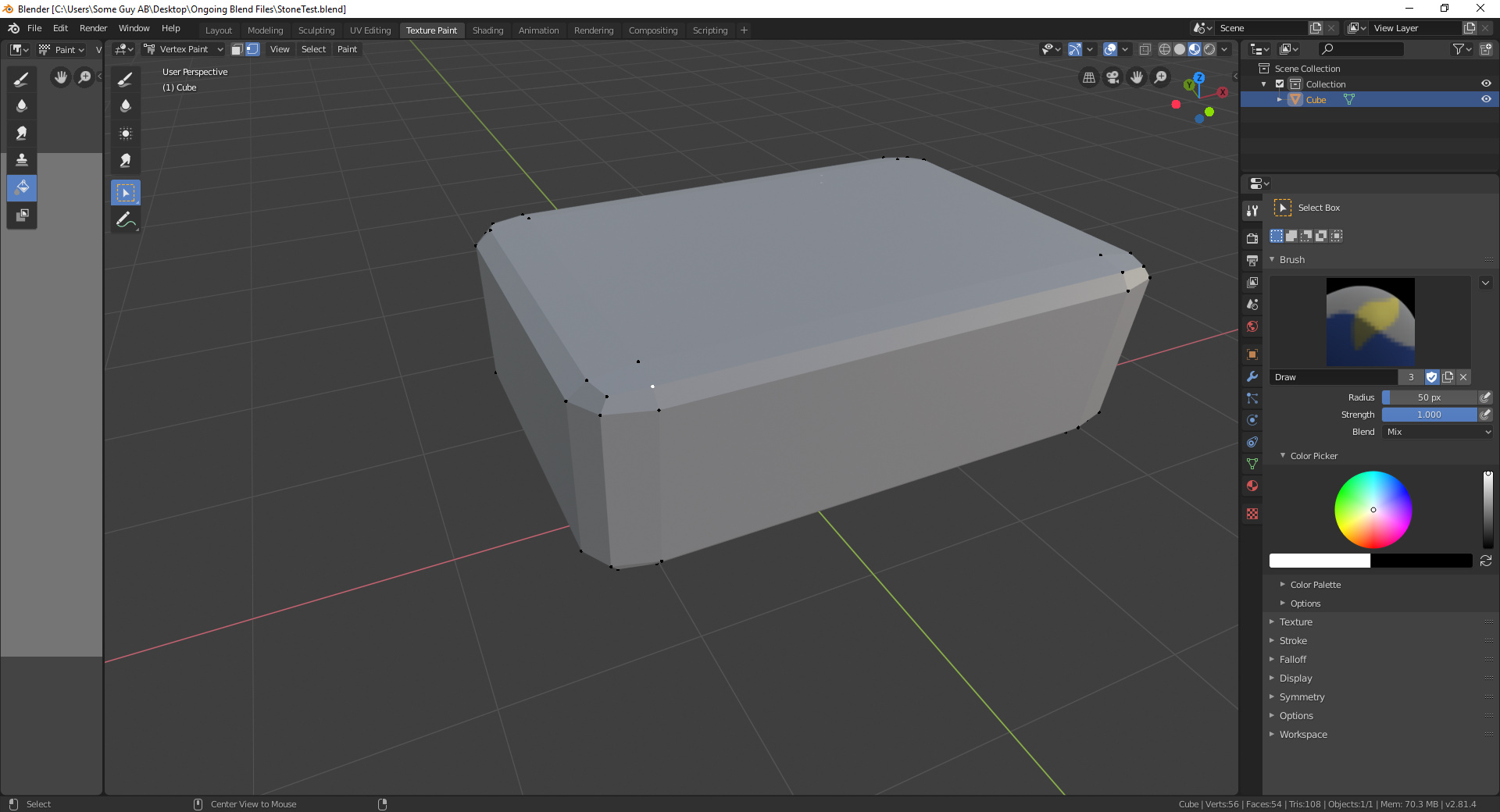The image size is (1500, 812).
Task: Pick a color on the color wheel
Action: tap(1373, 510)
